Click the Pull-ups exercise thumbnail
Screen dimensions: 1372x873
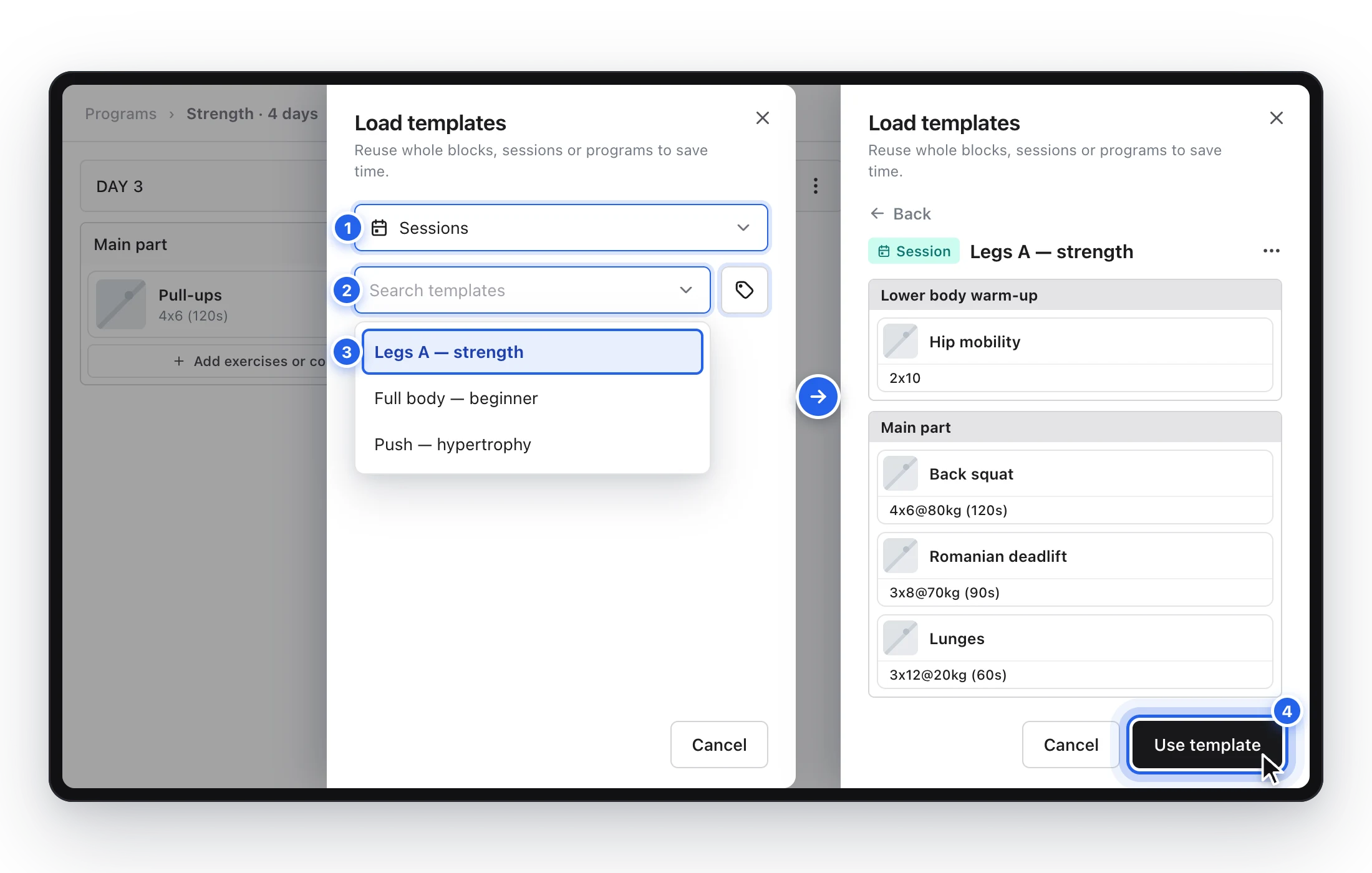(x=121, y=304)
